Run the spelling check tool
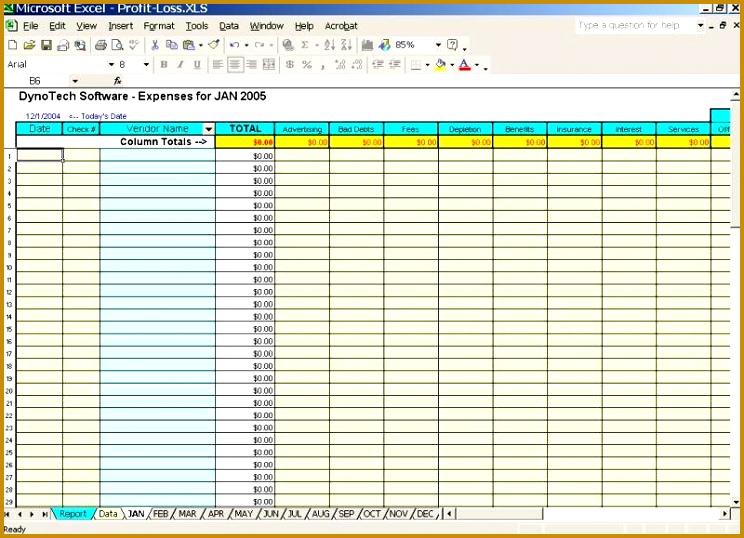744x538 pixels. click(134, 45)
